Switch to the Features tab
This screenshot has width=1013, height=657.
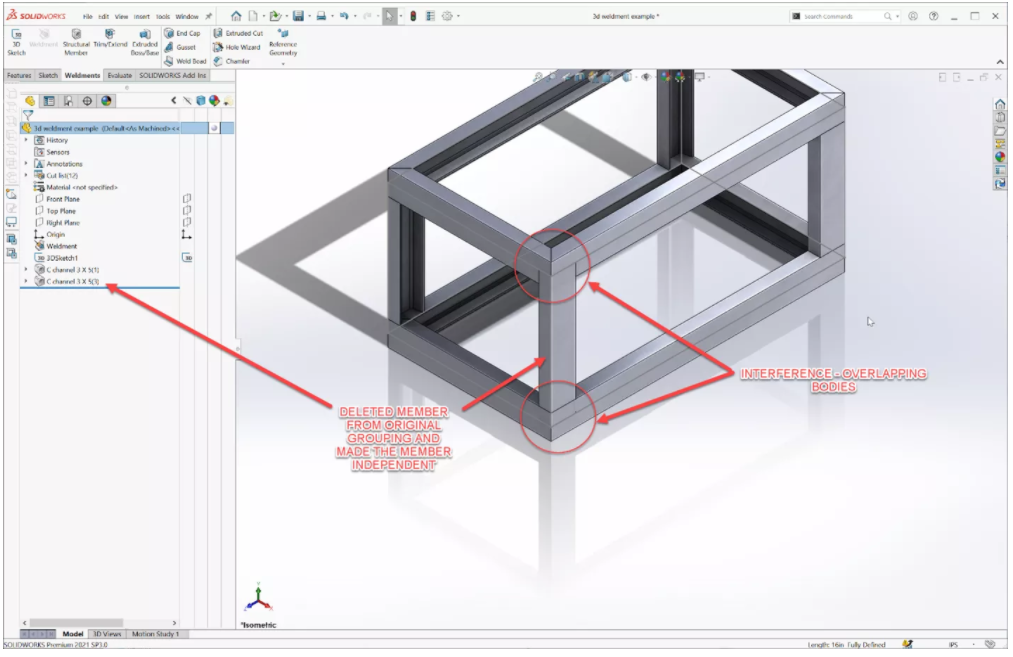[x=19, y=76]
